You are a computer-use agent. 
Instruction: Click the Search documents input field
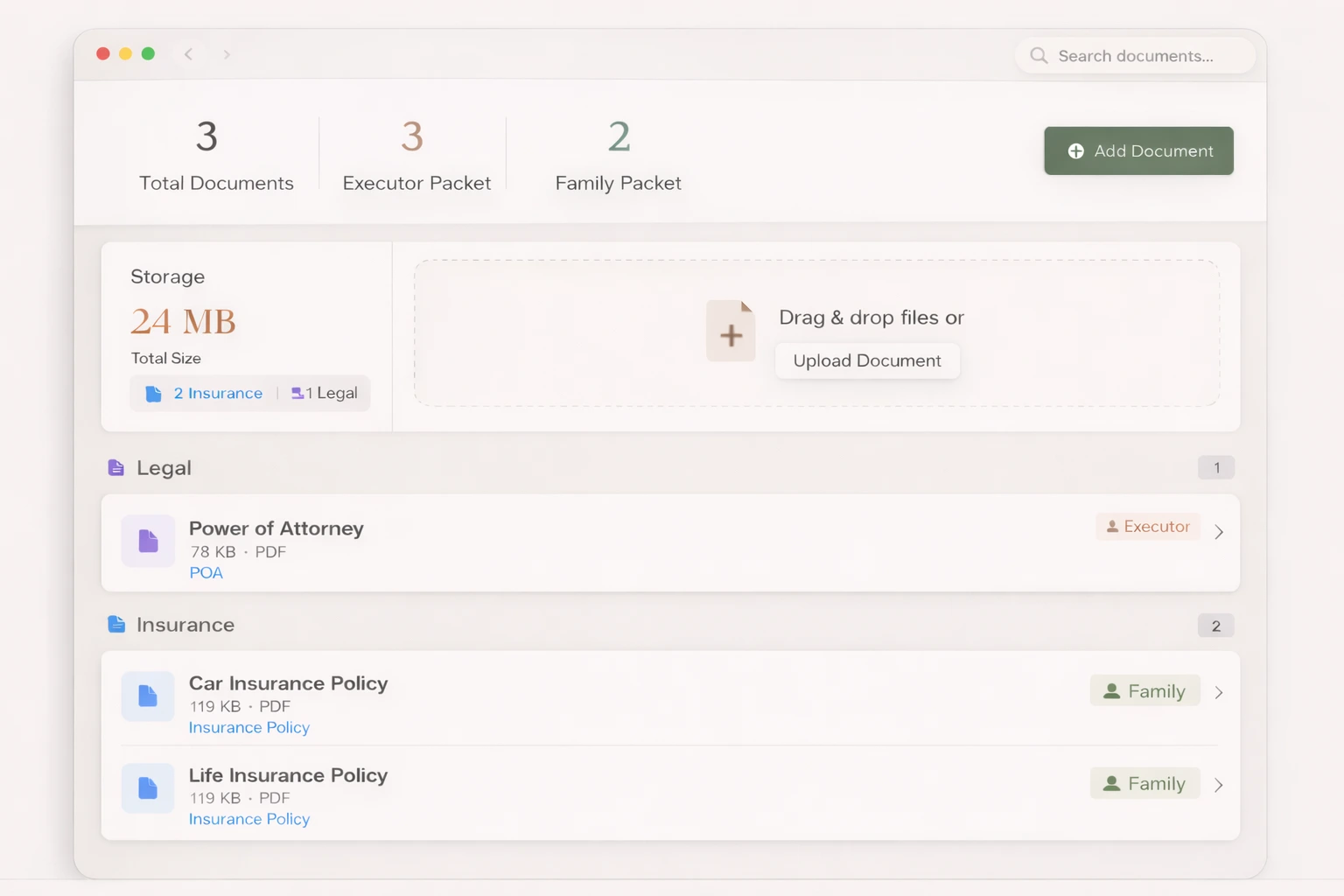pyautogui.click(x=1137, y=55)
